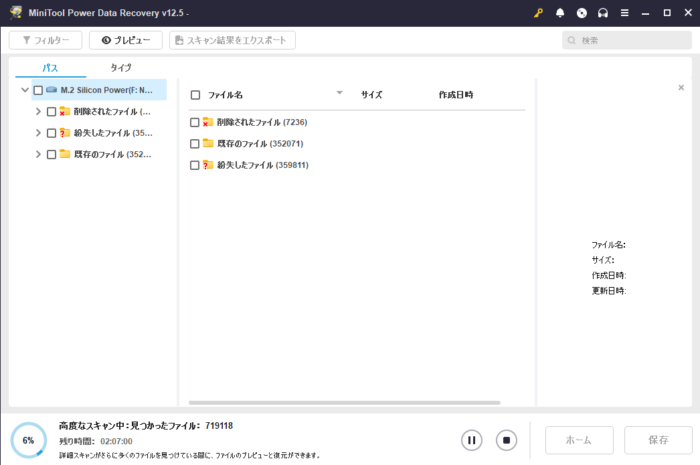The image size is (700, 465).
Task: Check 紛失したファイル (359811) list checkbox
Action: (195, 165)
